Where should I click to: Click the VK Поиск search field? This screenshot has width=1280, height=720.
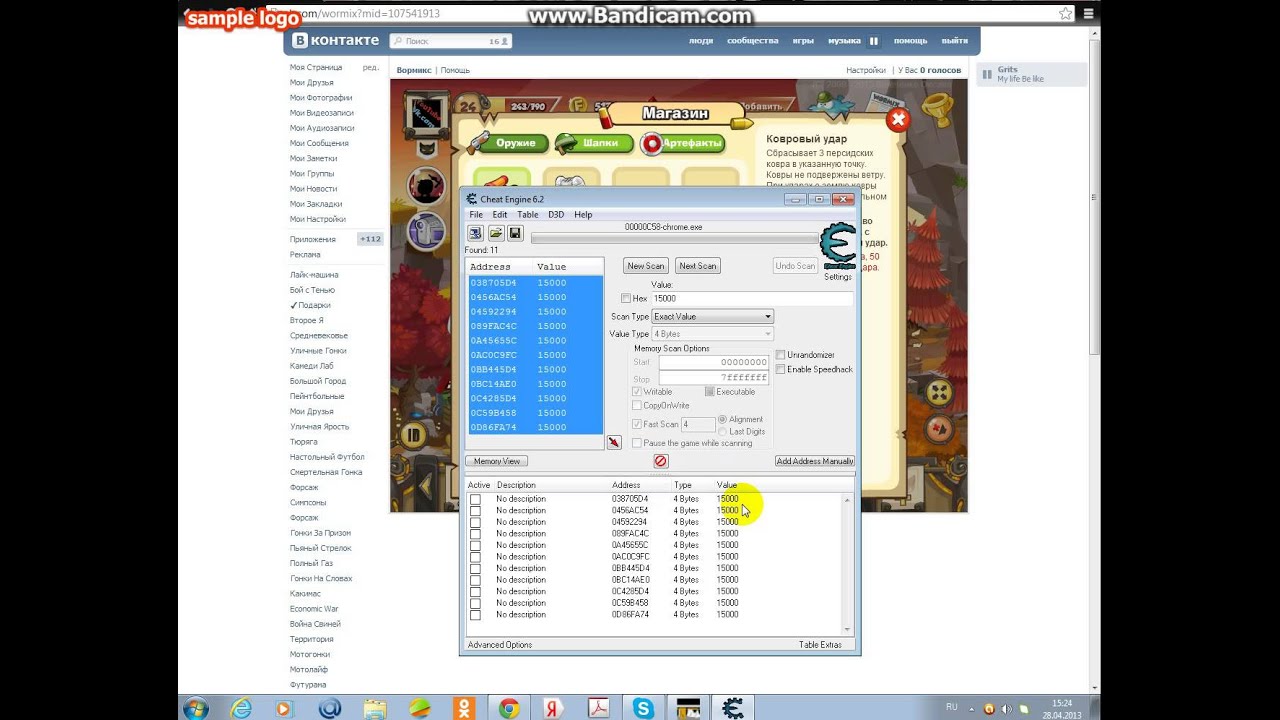(450, 41)
